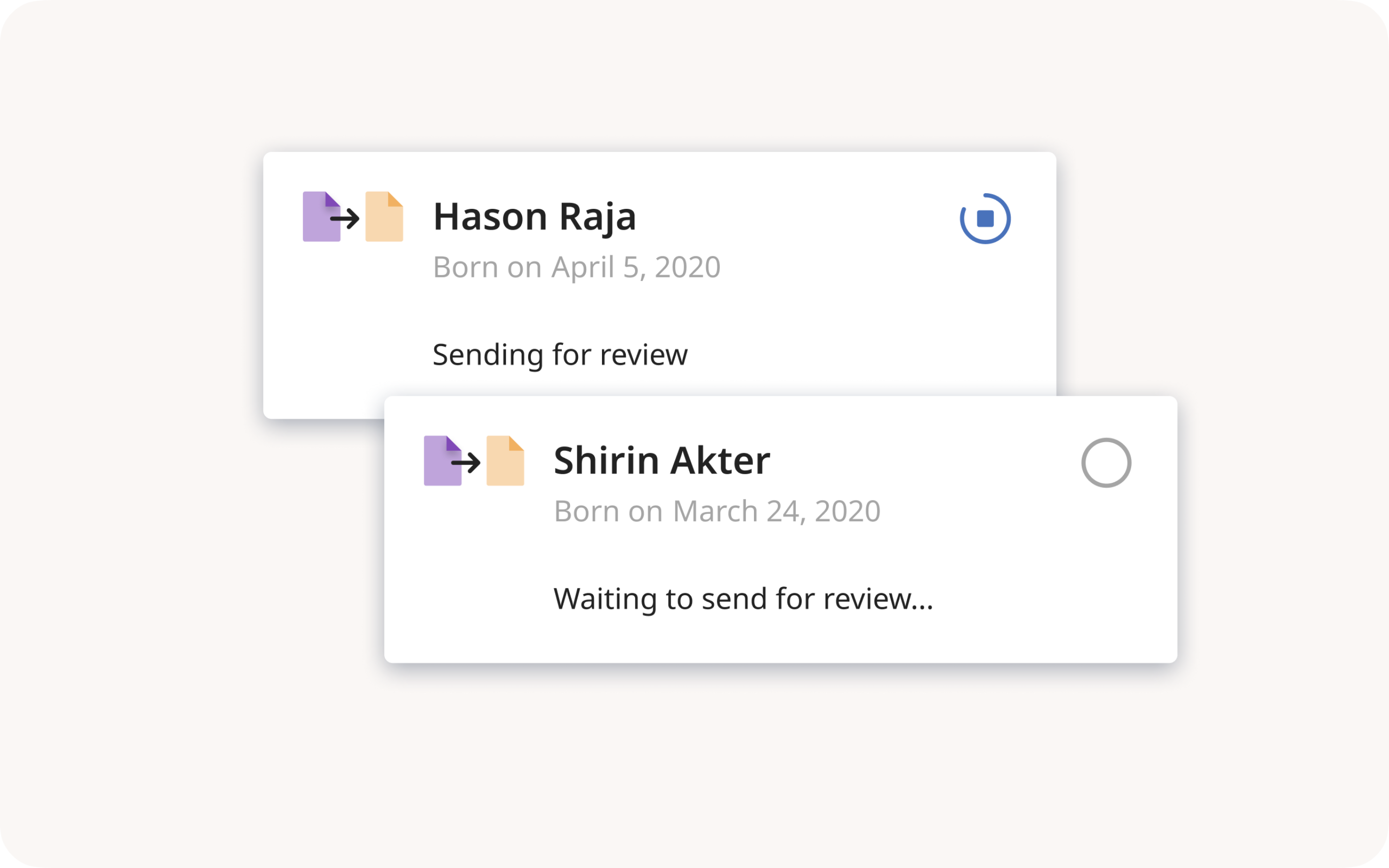Click the "Born on April 5, 2020" text

(577, 267)
